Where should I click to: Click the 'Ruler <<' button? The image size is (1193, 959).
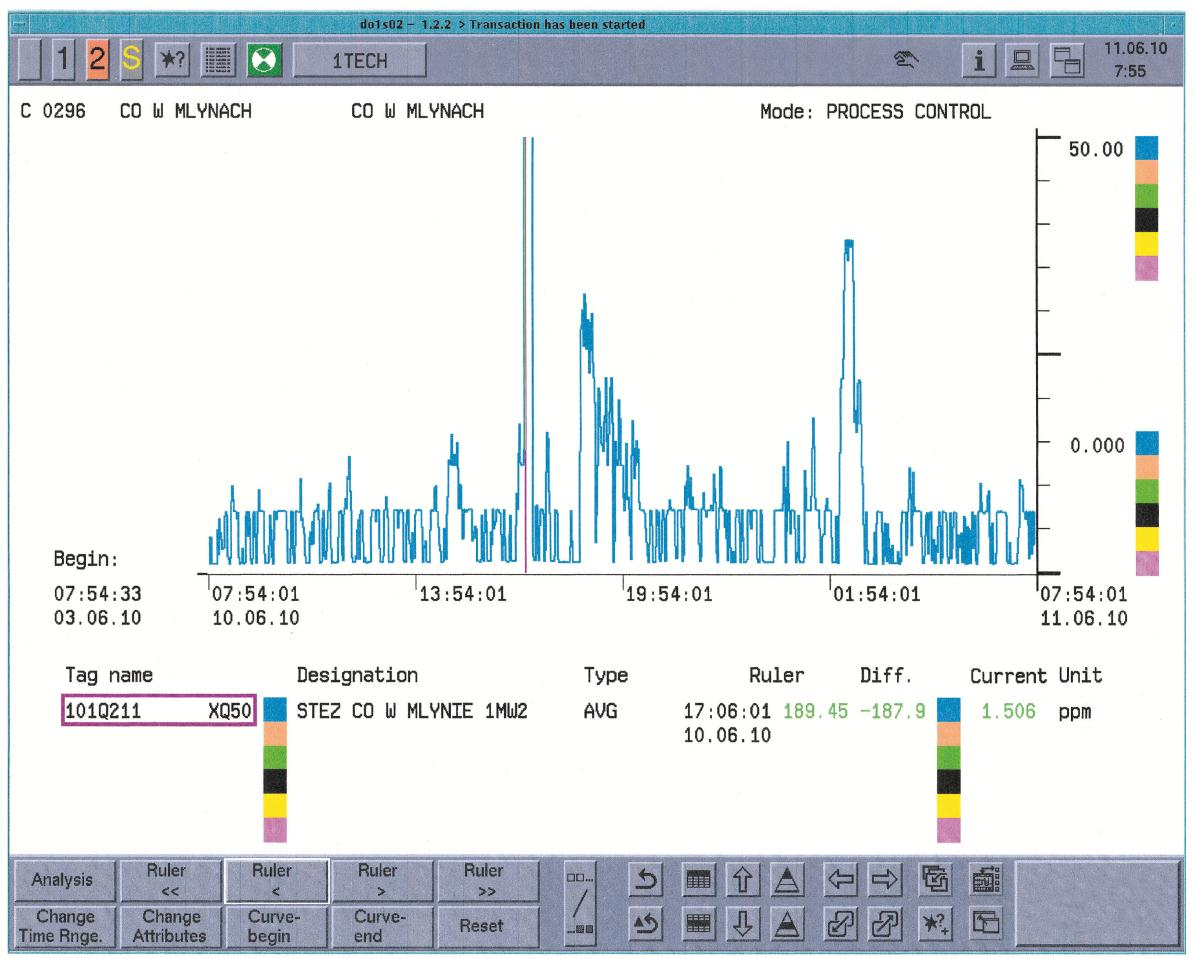pos(169,880)
